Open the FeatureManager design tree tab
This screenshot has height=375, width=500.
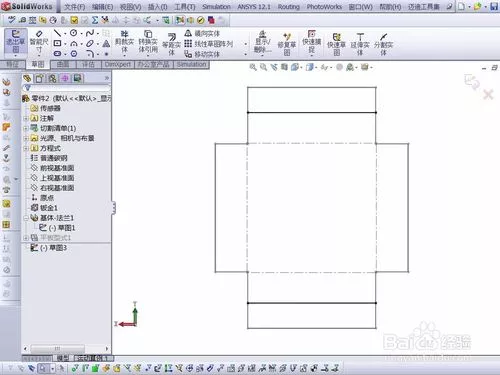(27, 78)
